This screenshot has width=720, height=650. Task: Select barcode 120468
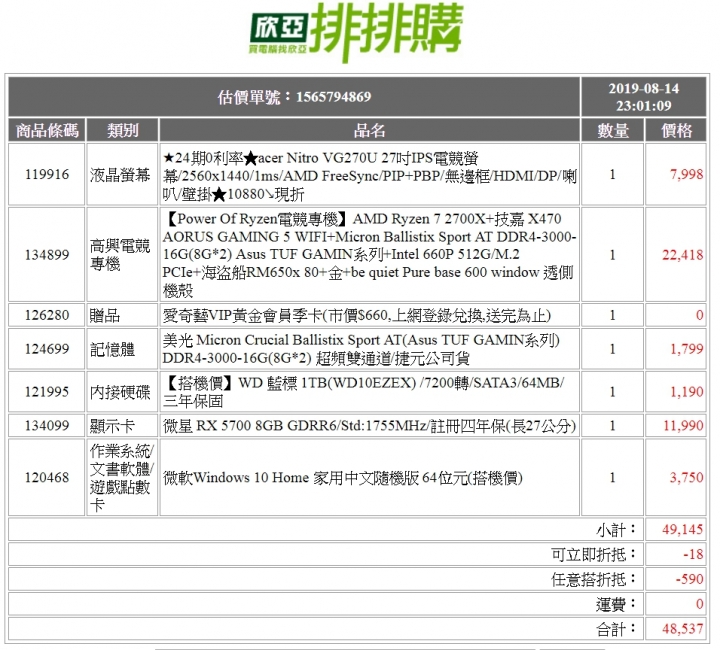47,477
